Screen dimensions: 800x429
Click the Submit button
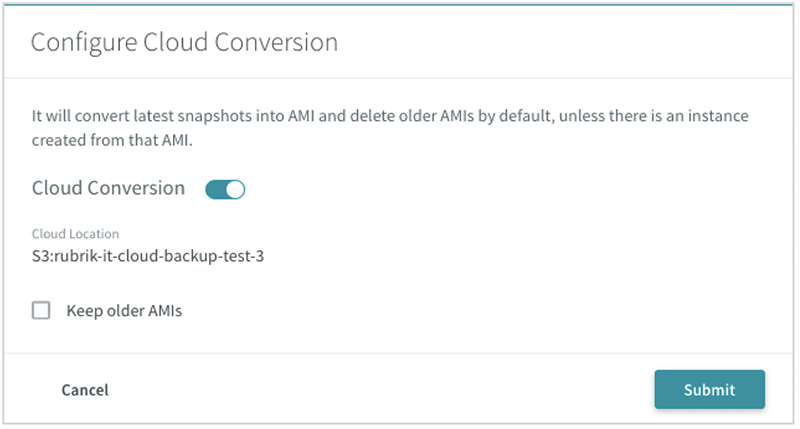[x=709, y=390]
